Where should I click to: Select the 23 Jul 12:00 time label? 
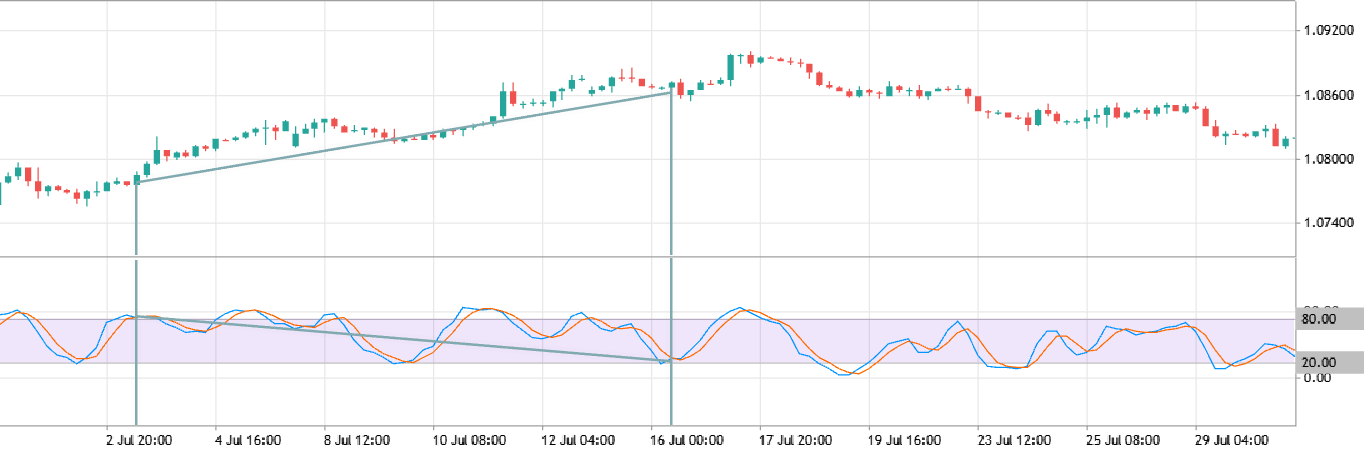pos(1012,440)
